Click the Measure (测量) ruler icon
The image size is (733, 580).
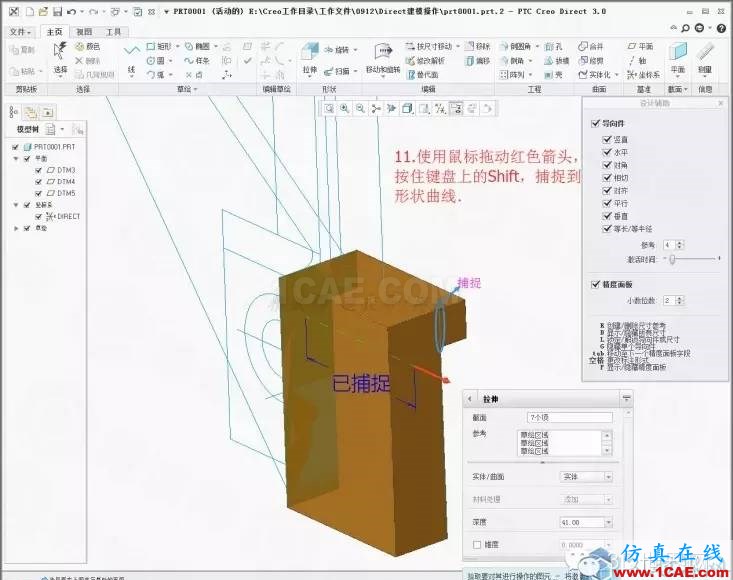click(705, 52)
